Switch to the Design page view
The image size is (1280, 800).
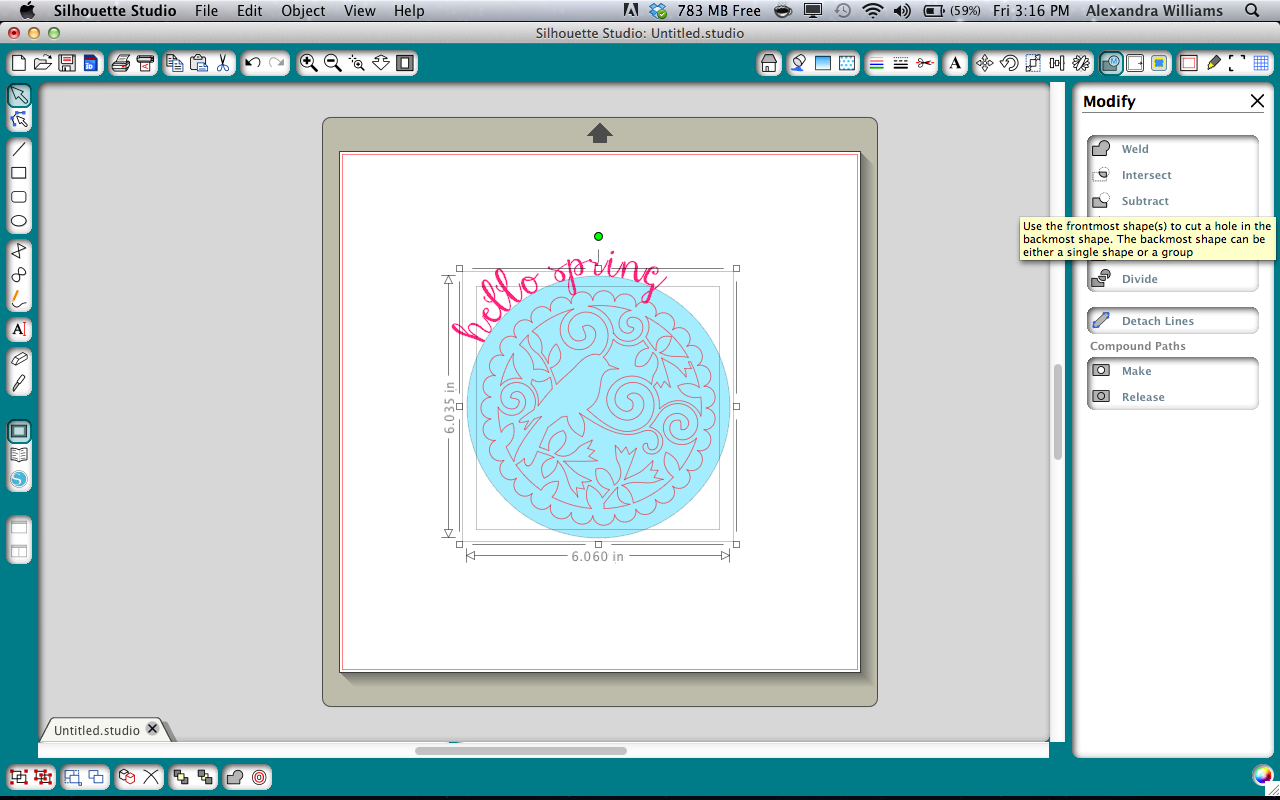tap(19, 432)
